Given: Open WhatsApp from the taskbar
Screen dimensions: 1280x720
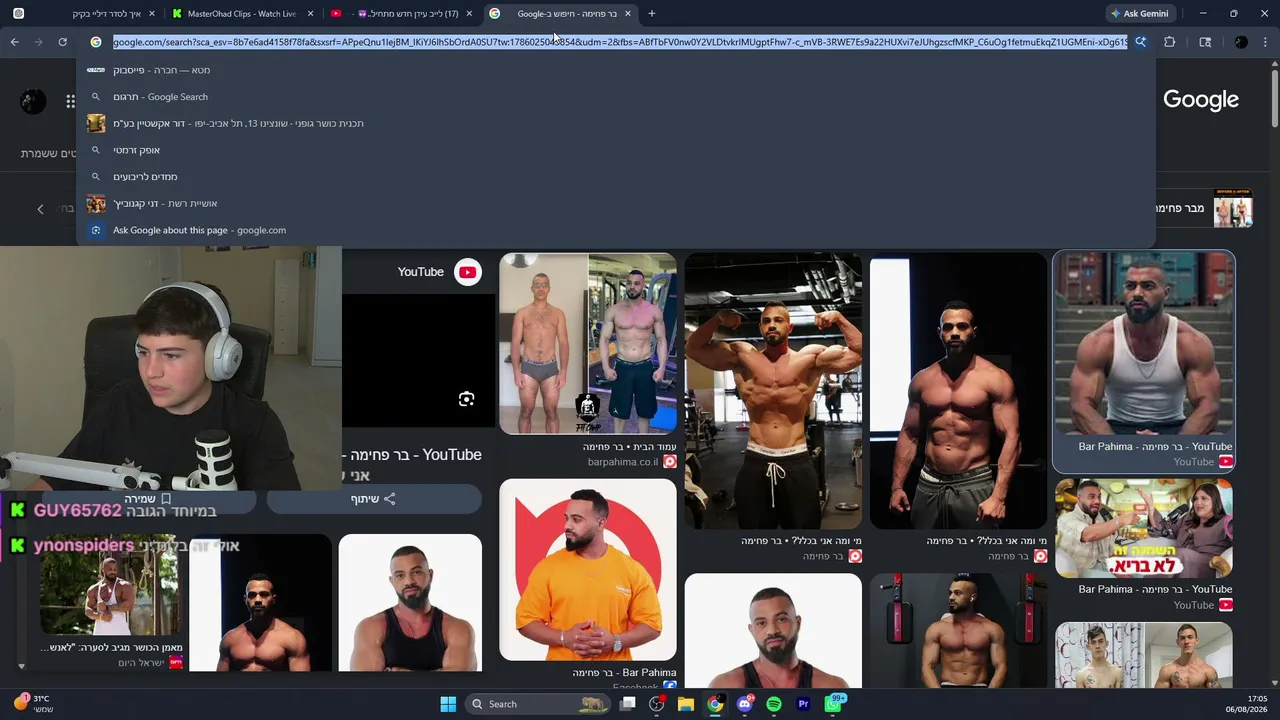Looking at the screenshot, I should pos(833,704).
